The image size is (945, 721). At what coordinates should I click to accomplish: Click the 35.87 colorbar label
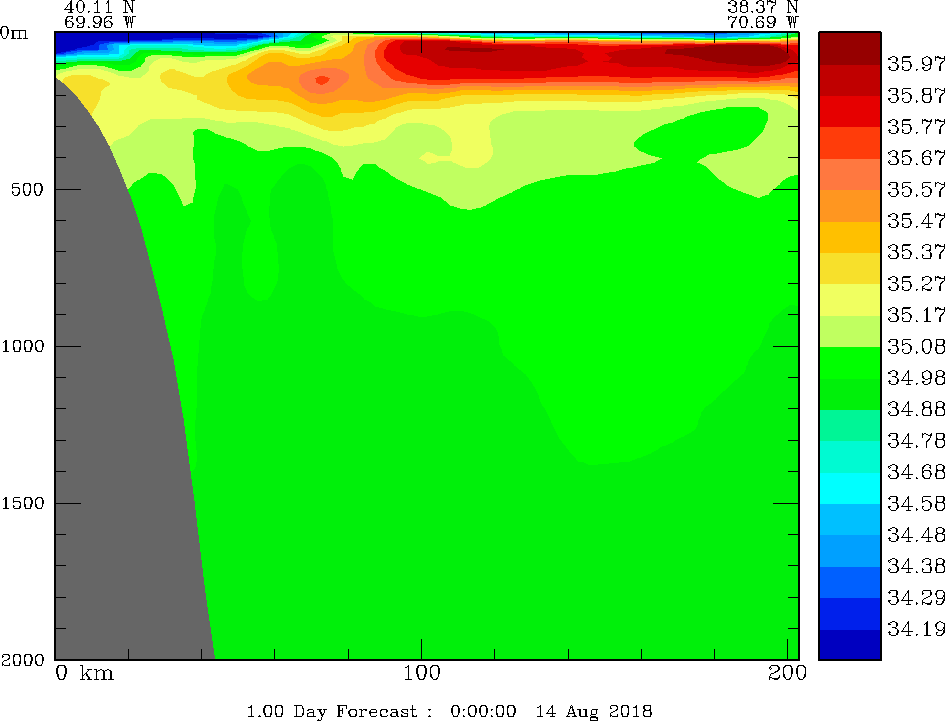[915, 95]
